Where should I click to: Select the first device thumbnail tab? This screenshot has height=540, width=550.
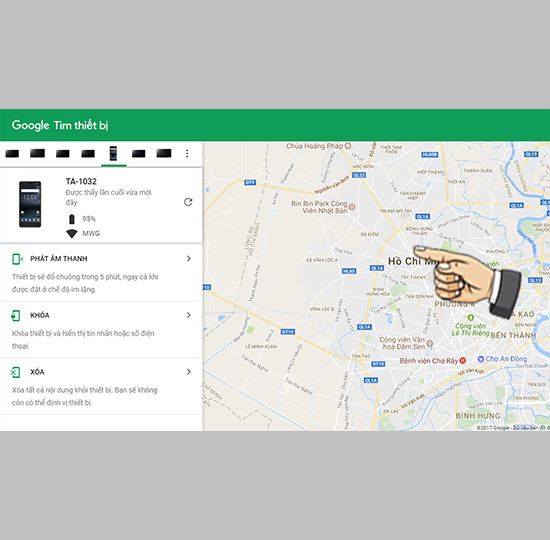coord(12,153)
